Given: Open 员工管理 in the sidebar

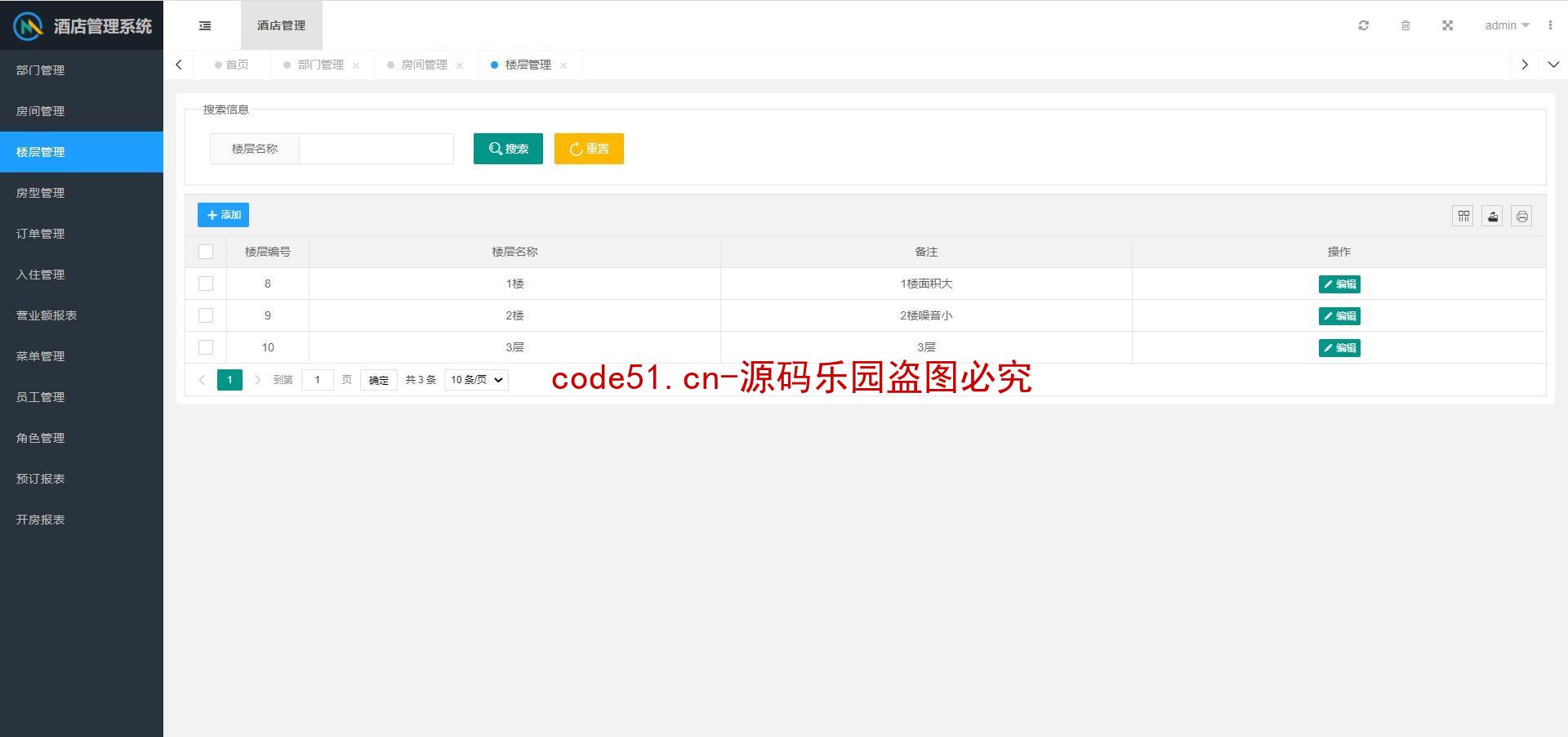Looking at the screenshot, I should point(82,397).
